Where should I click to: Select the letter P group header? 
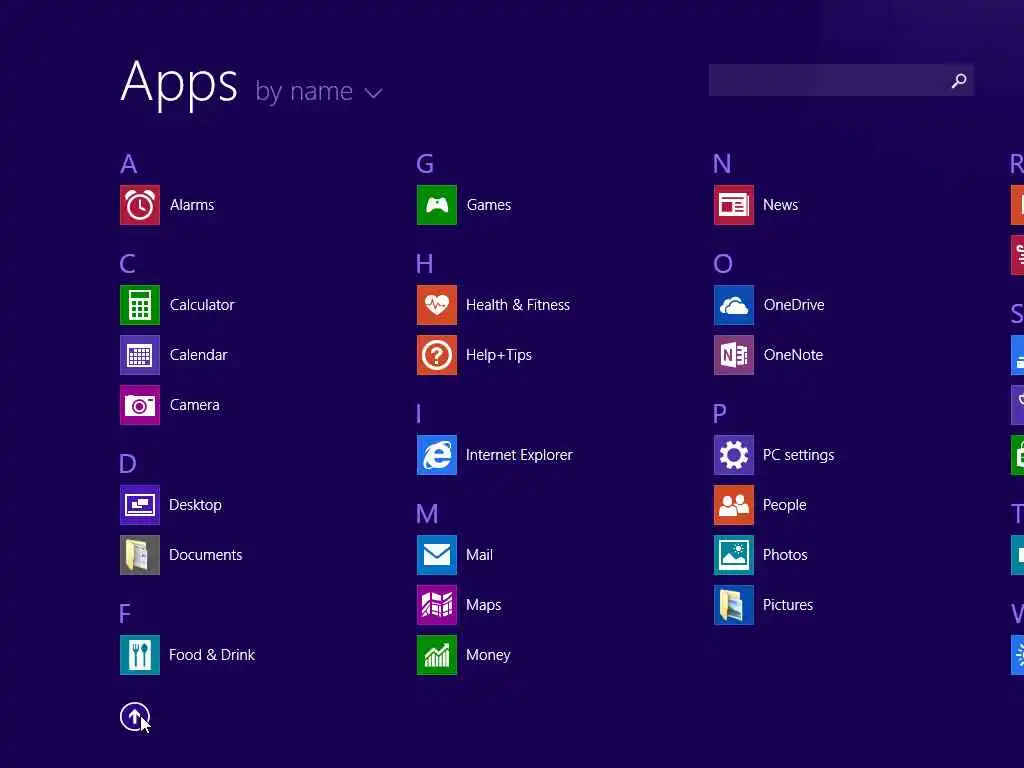click(x=720, y=413)
